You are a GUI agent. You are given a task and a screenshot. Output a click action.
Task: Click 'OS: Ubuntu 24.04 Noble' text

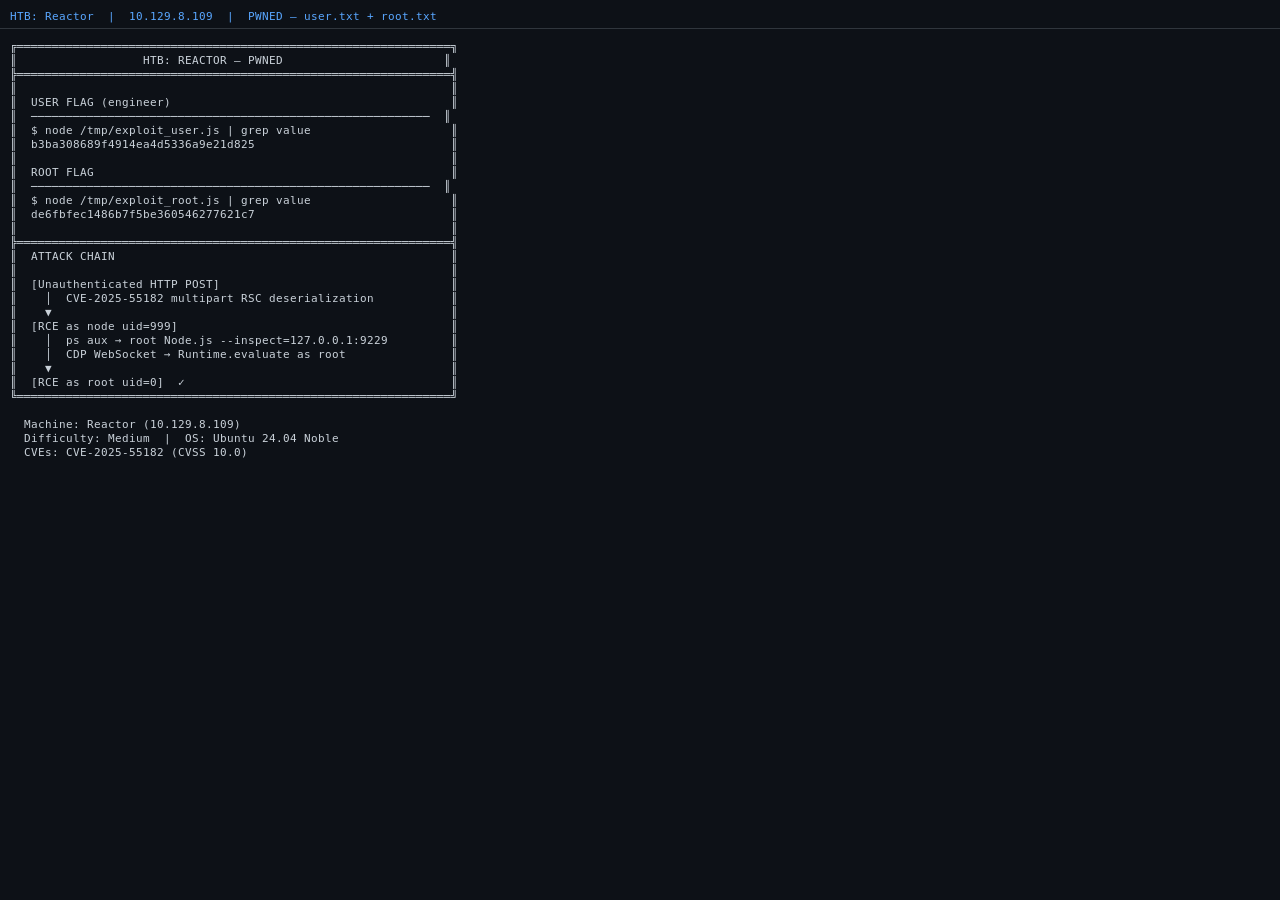pyautogui.click(x=262, y=438)
